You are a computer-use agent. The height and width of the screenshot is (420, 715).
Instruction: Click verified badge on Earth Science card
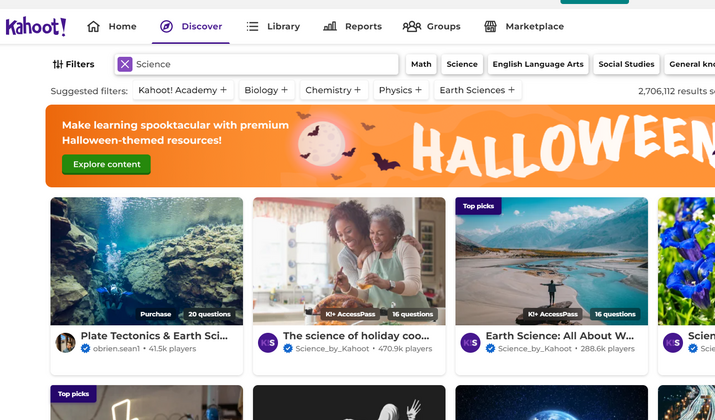click(490, 348)
